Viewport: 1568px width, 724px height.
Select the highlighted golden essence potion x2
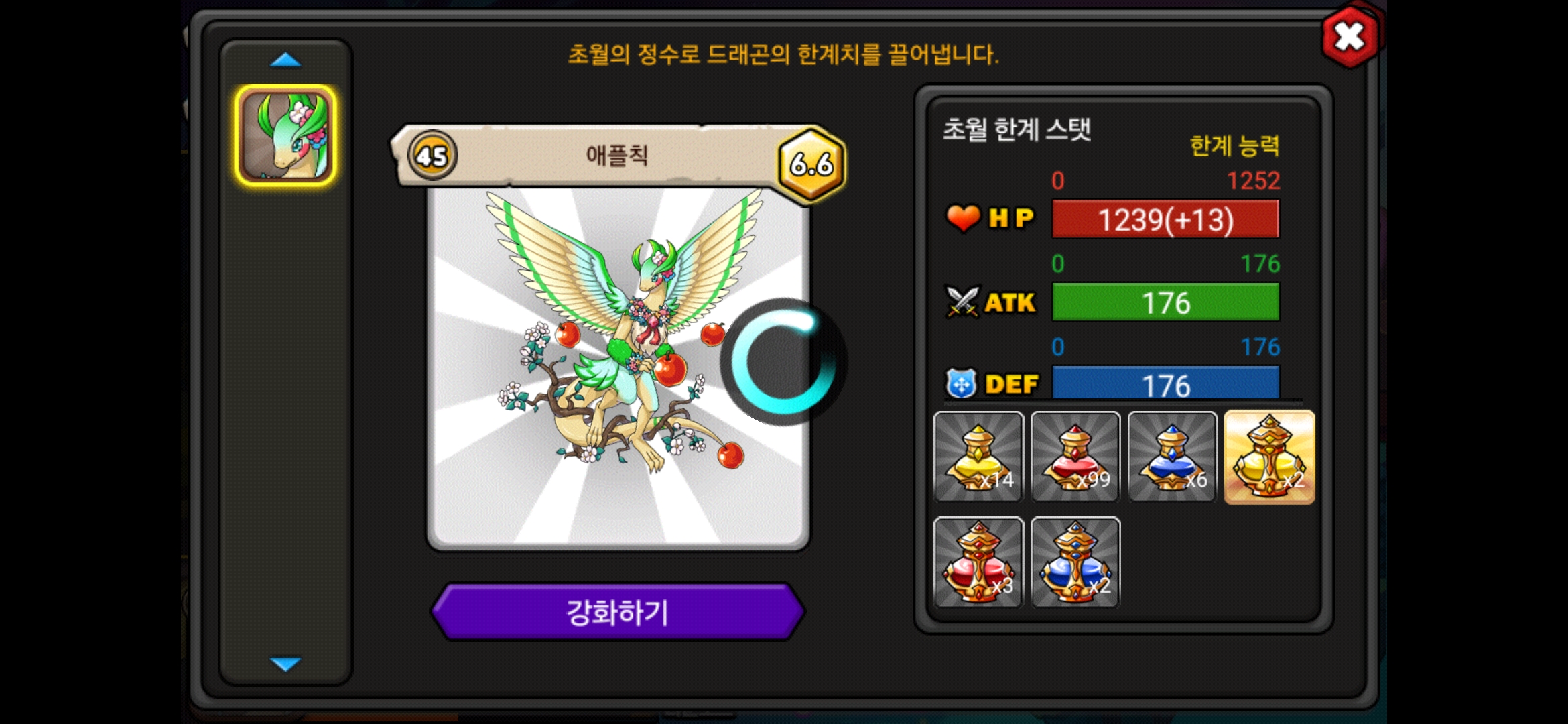click(x=1270, y=457)
